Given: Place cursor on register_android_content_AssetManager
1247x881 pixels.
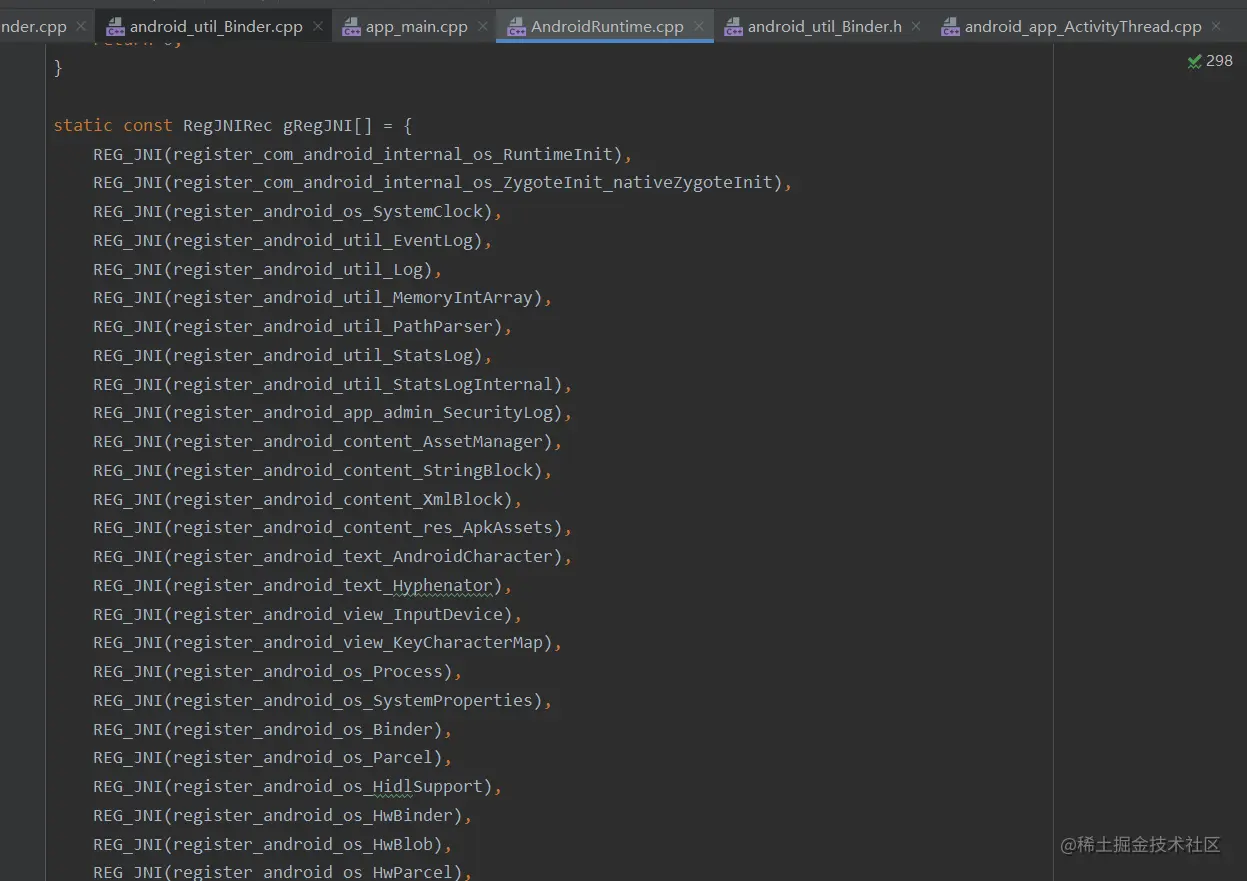Looking at the screenshot, I should [x=328, y=441].
